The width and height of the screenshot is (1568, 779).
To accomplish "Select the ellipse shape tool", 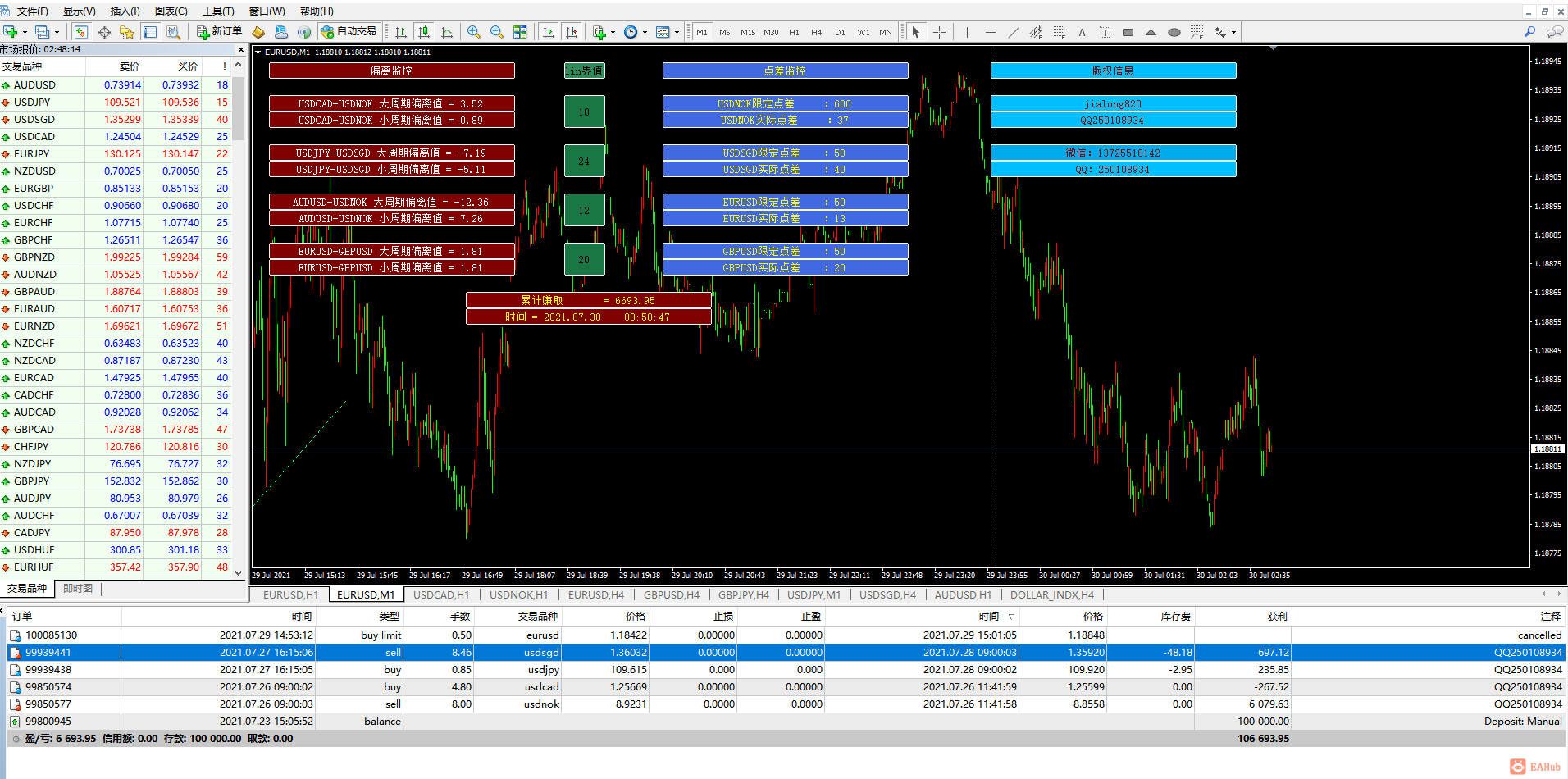I will point(1174,32).
